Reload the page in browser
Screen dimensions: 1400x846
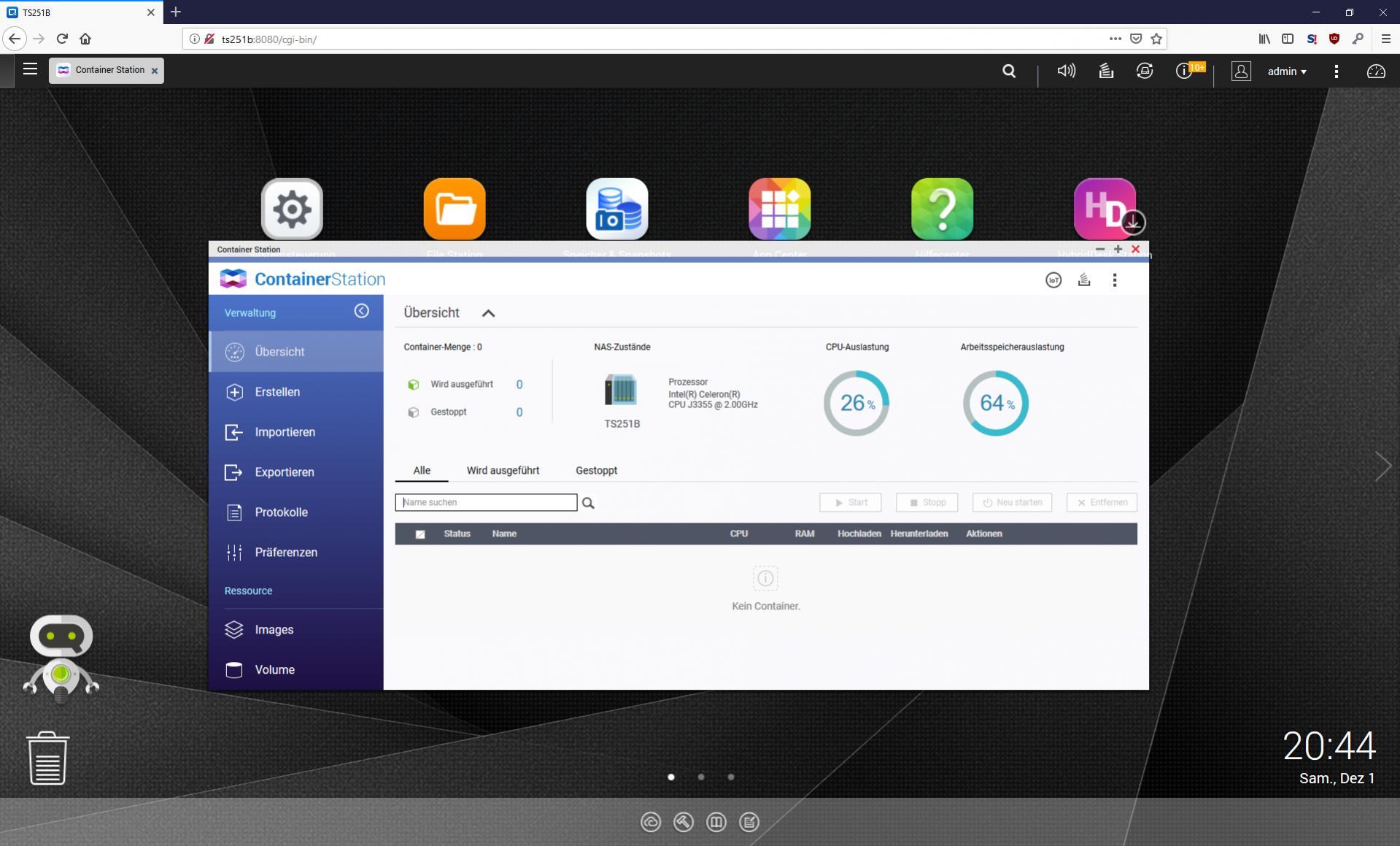[x=62, y=39]
